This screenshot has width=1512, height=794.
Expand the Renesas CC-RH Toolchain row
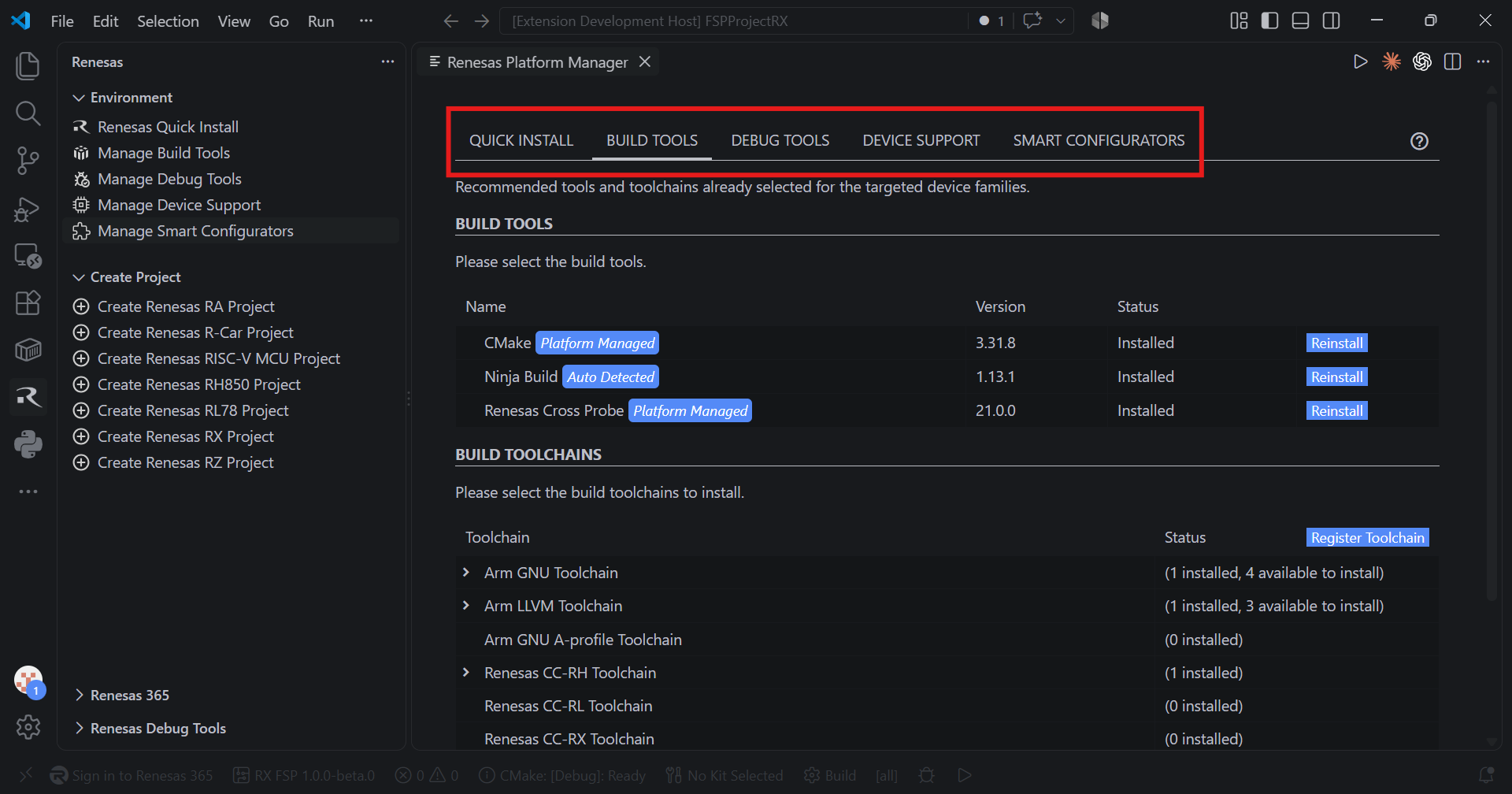(x=466, y=672)
